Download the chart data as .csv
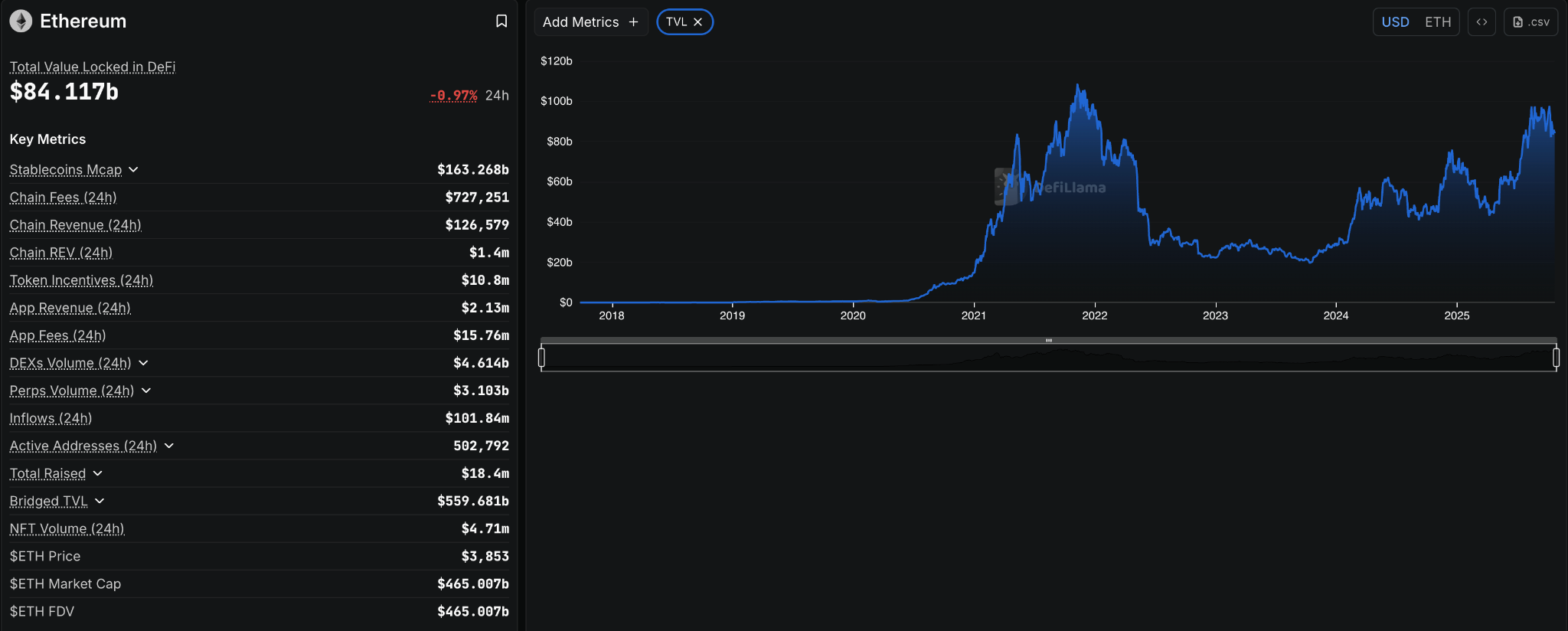Viewport: 1568px width, 631px height. pyautogui.click(x=1531, y=22)
